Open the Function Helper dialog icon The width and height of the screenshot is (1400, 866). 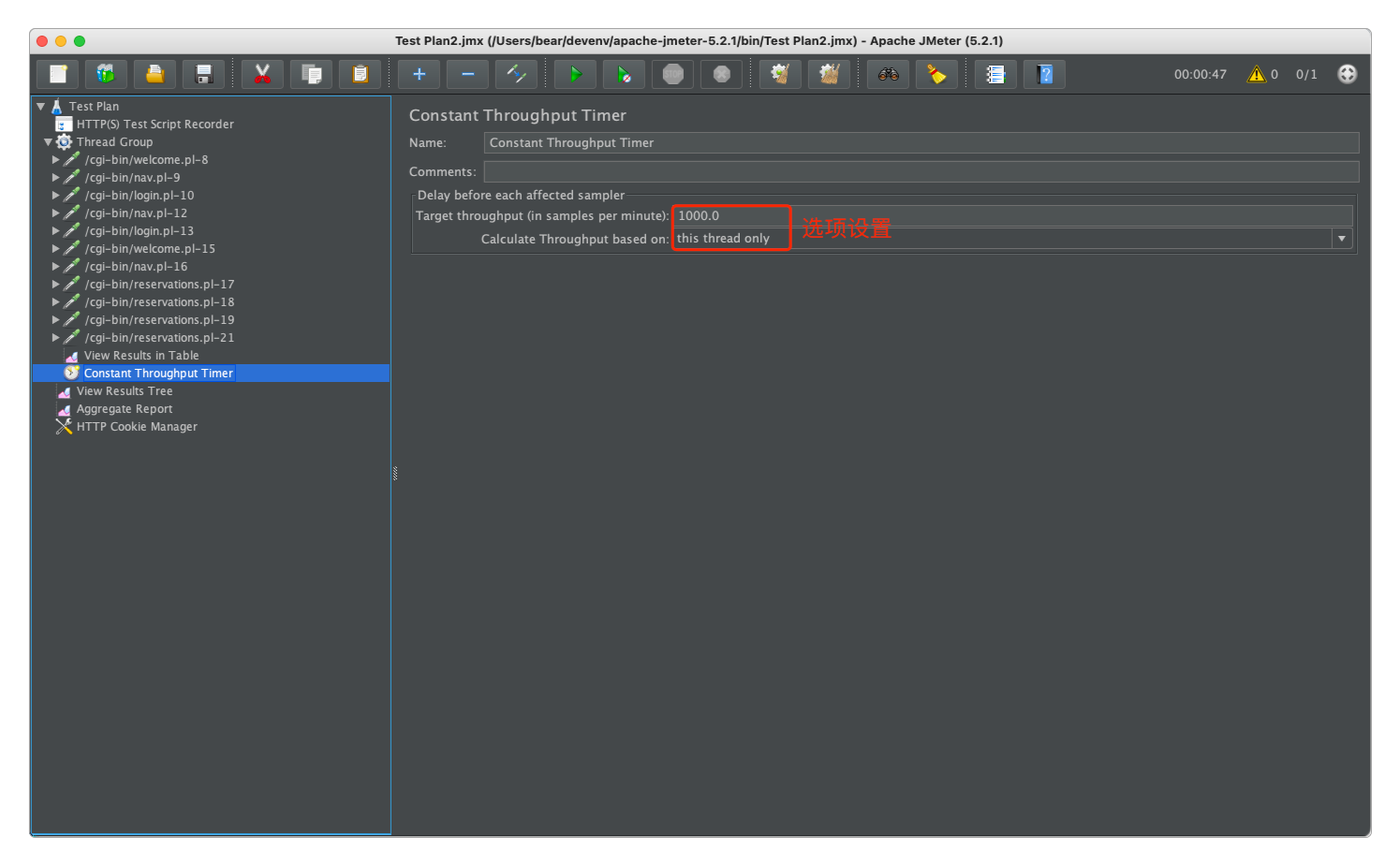point(996,74)
